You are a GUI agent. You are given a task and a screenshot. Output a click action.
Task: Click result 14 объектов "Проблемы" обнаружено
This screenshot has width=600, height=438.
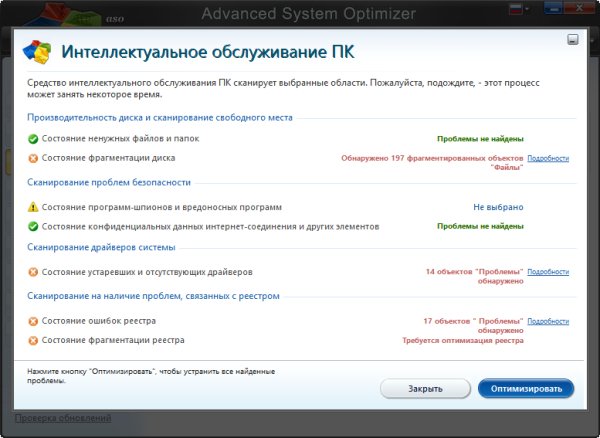pyautogui.click(x=474, y=276)
